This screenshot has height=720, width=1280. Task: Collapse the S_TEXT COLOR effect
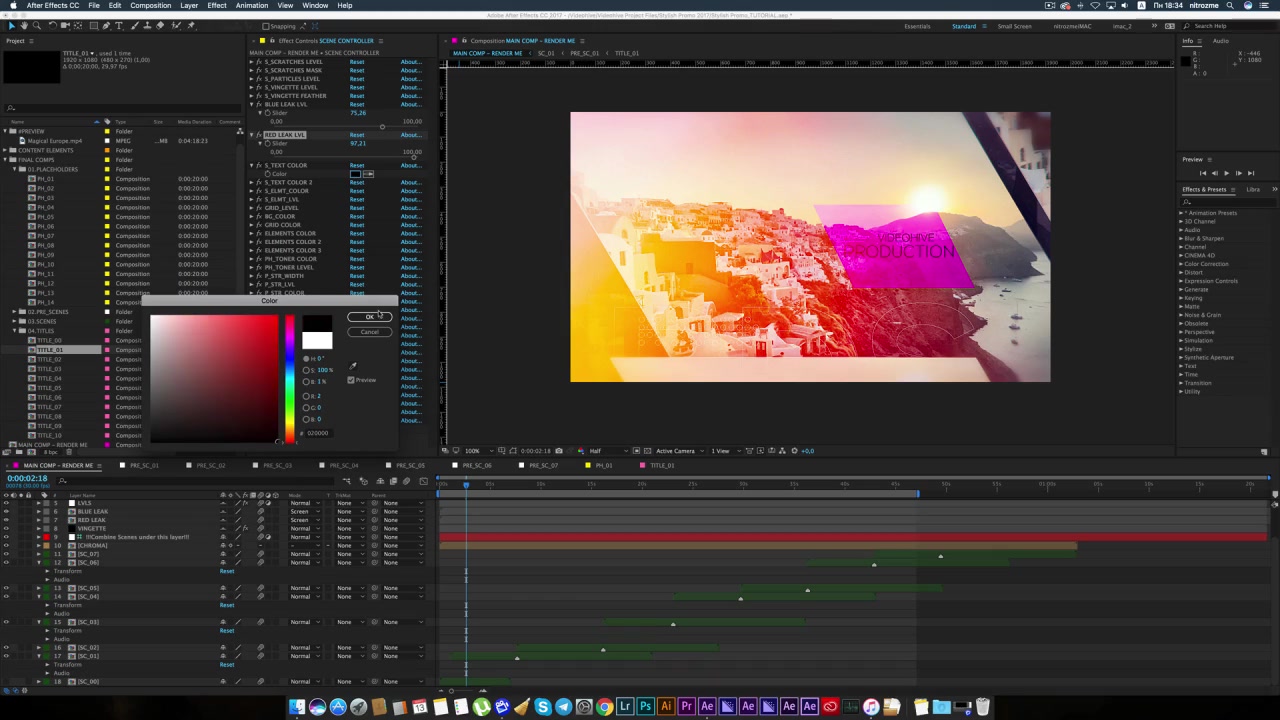click(252, 165)
